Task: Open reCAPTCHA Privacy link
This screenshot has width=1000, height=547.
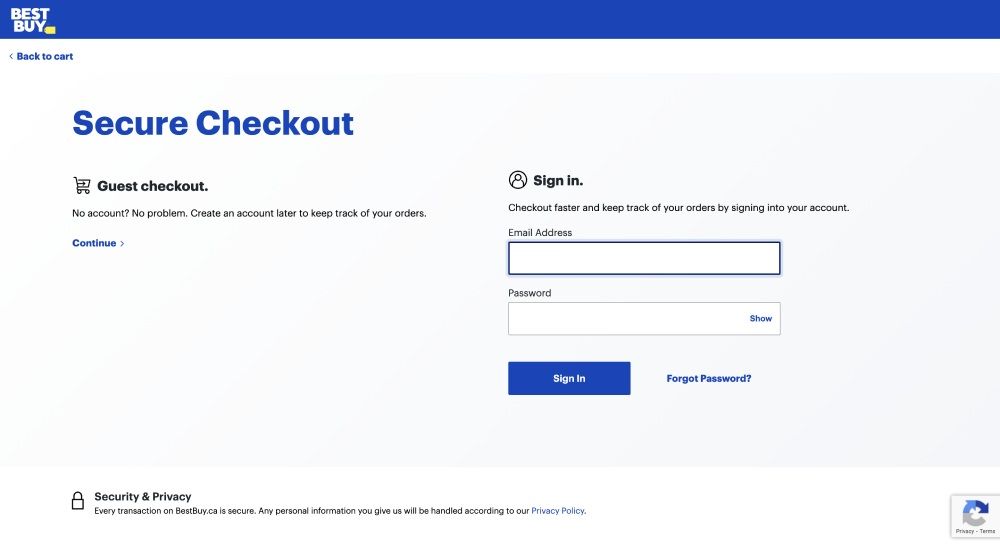Action: pyautogui.click(x=964, y=531)
